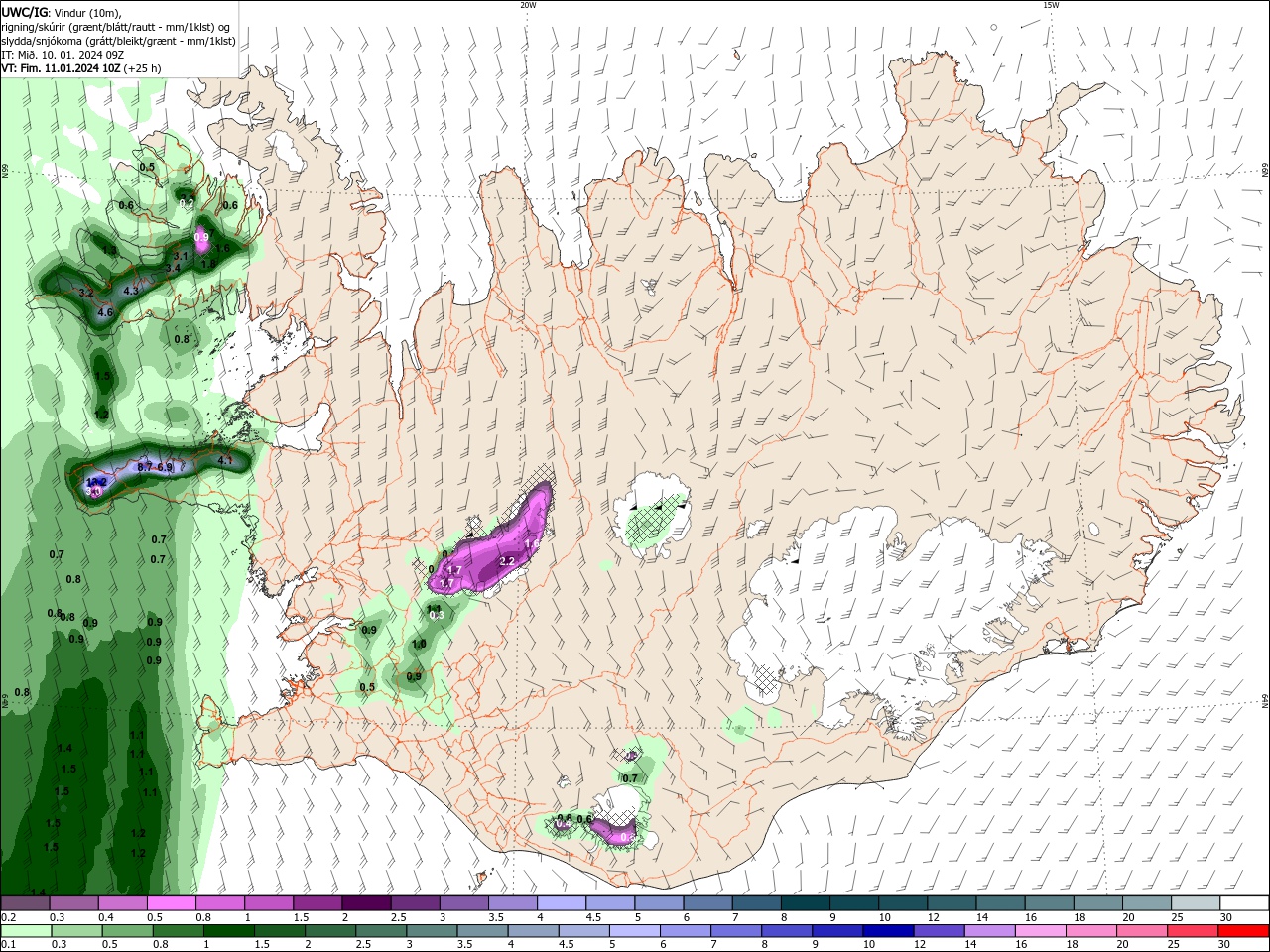This screenshot has height=952, width=1270.
Task: Select the 'VT: Fim. 11.01.2024 10Z' valid-time line
Action: click(x=61, y=68)
